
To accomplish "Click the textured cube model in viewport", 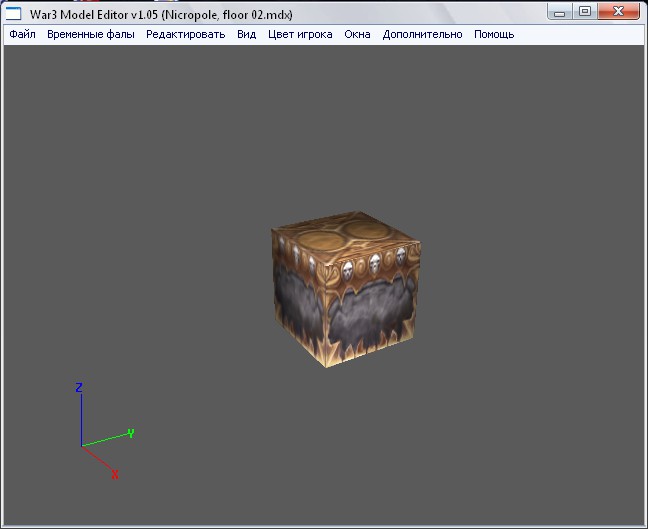I will click(346, 289).
